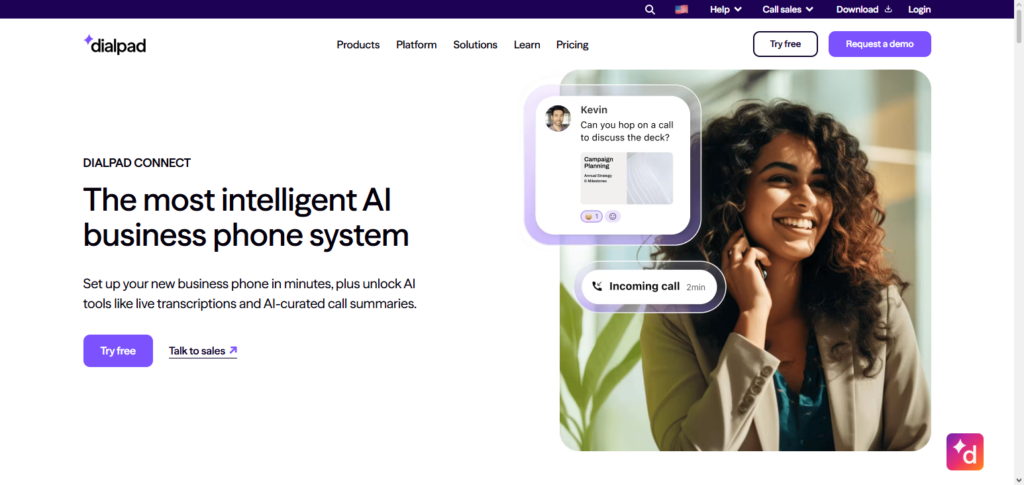Click the outlined Try free header button

pos(785,44)
